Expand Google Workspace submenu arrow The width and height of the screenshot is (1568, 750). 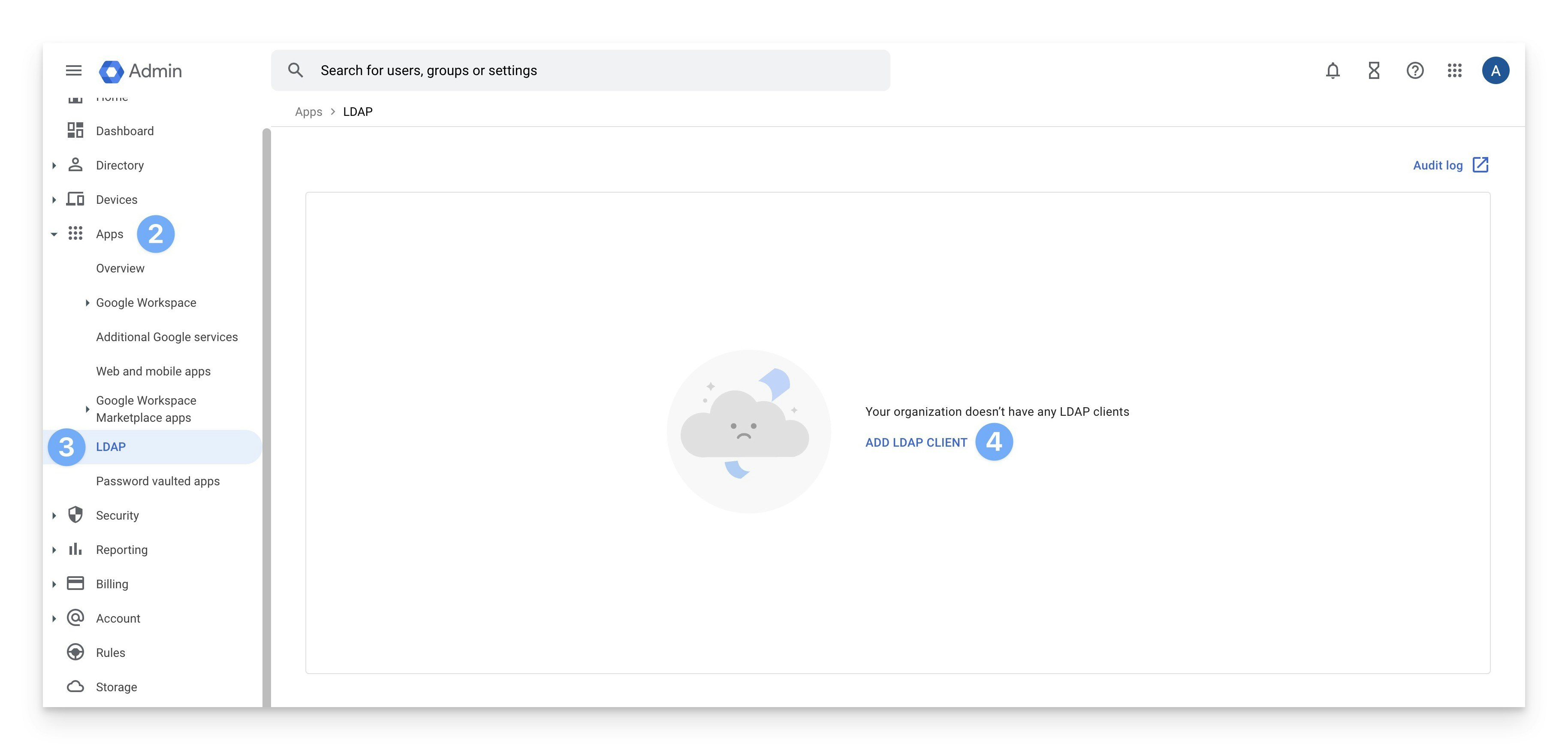(87, 302)
